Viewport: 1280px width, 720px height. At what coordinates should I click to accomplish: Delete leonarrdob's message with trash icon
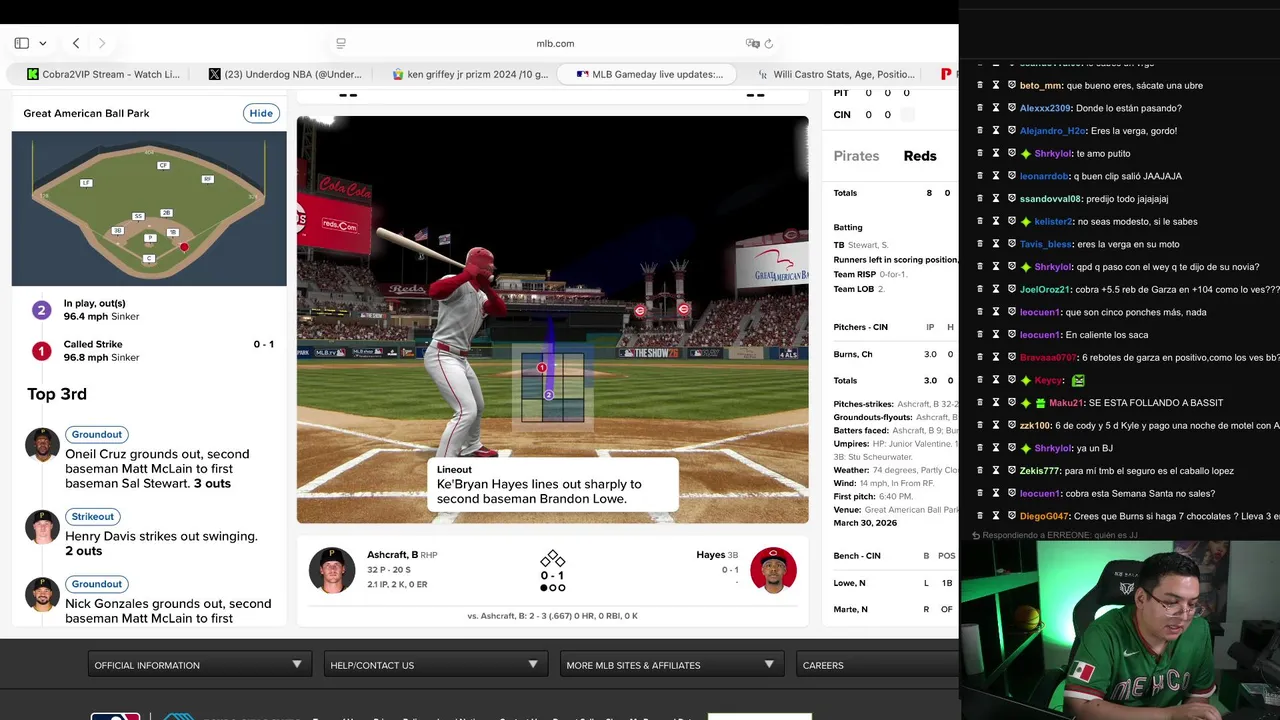coord(980,176)
